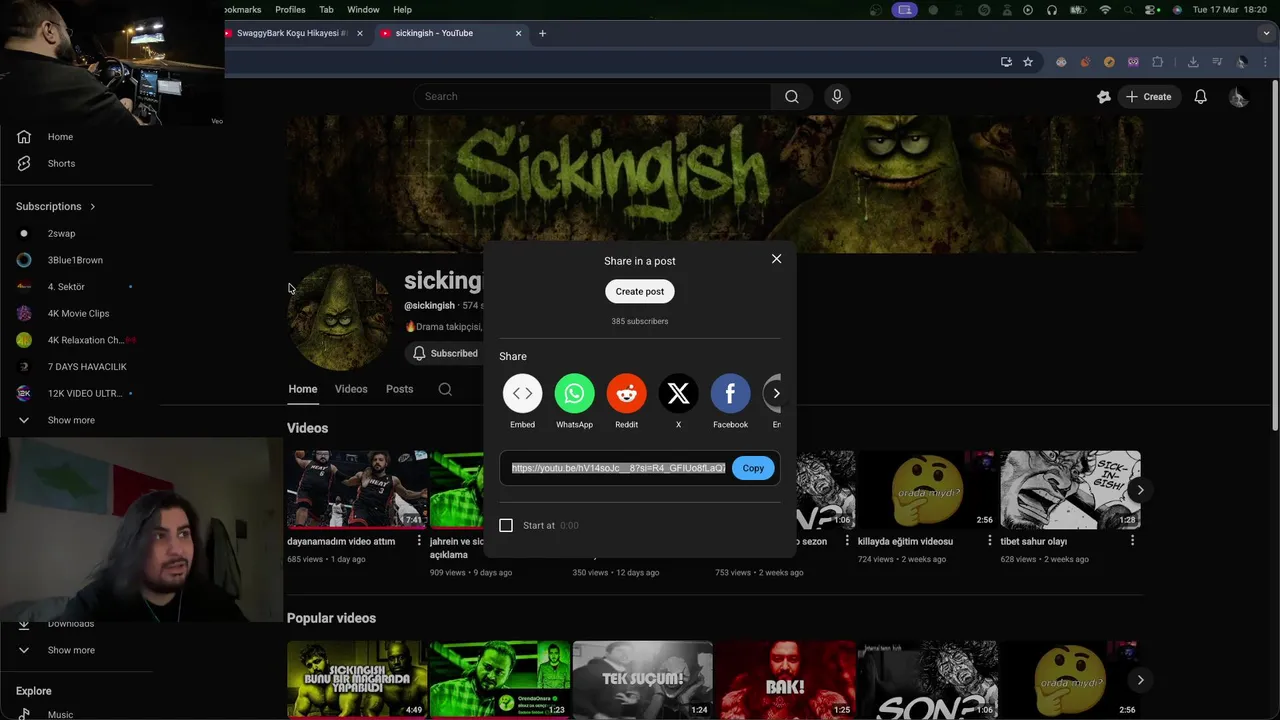This screenshot has height=720, width=1280.
Task: Open the YouTube account avatar menu
Action: (1238, 97)
